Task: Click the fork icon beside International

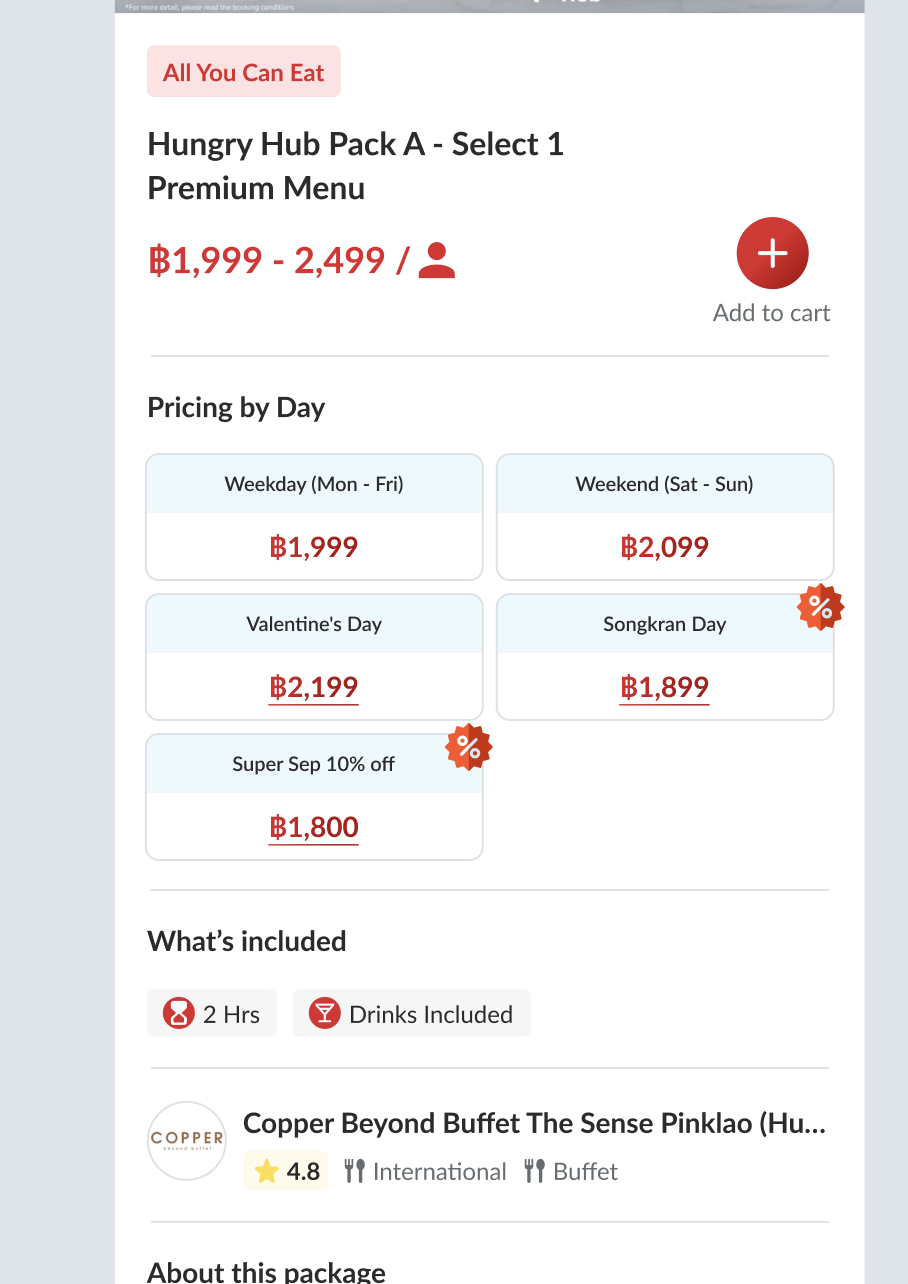Action: tap(354, 1171)
